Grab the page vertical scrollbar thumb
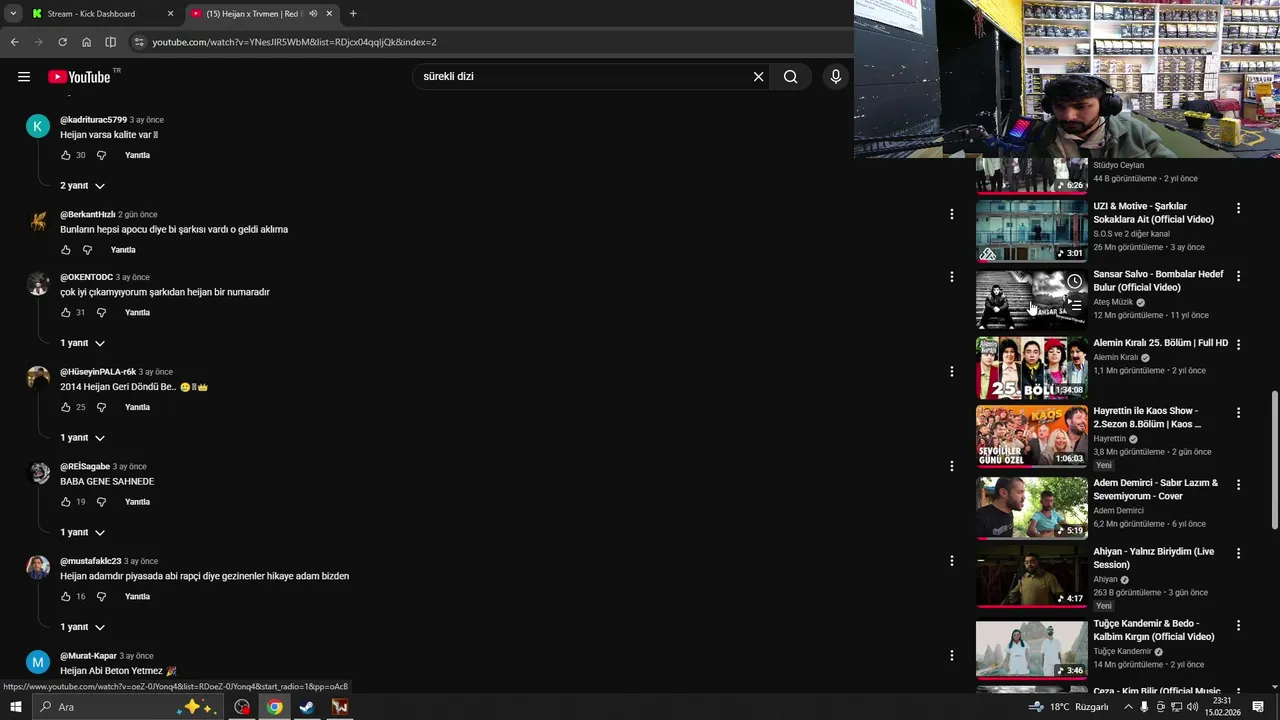The image size is (1280, 720). pyautogui.click(x=1274, y=460)
